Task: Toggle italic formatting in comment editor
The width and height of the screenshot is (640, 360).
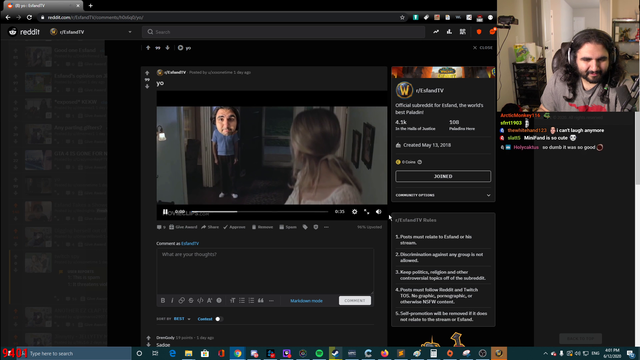Action: (172, 300)
